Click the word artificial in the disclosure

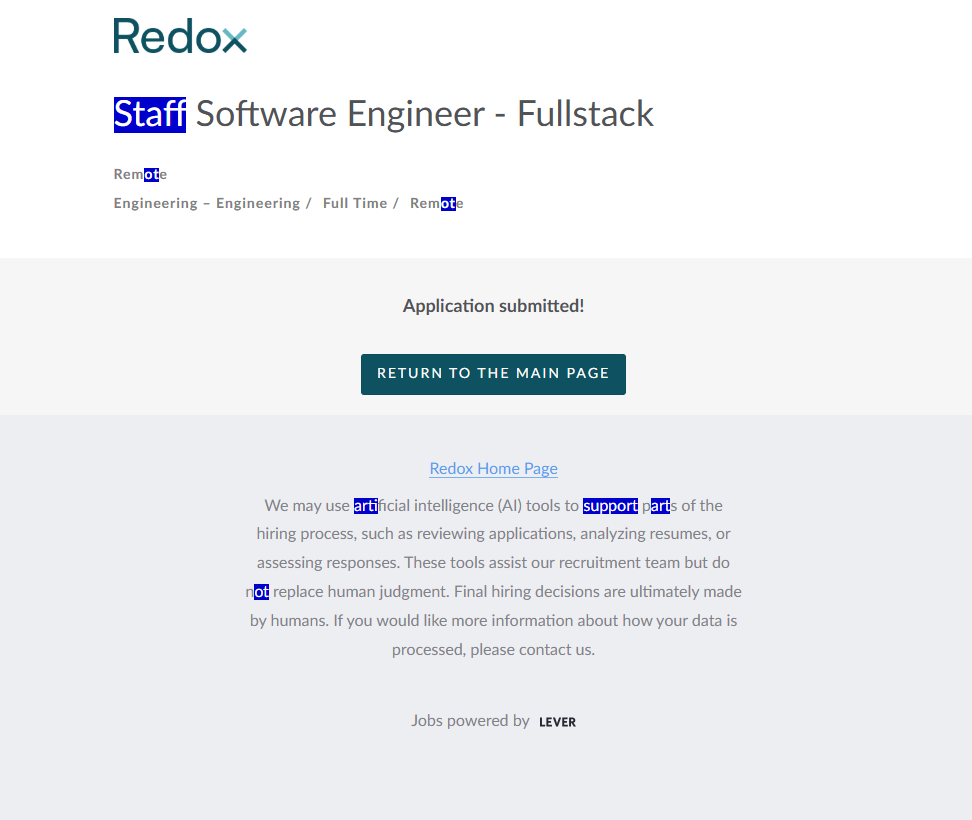[x=381, y=505]
